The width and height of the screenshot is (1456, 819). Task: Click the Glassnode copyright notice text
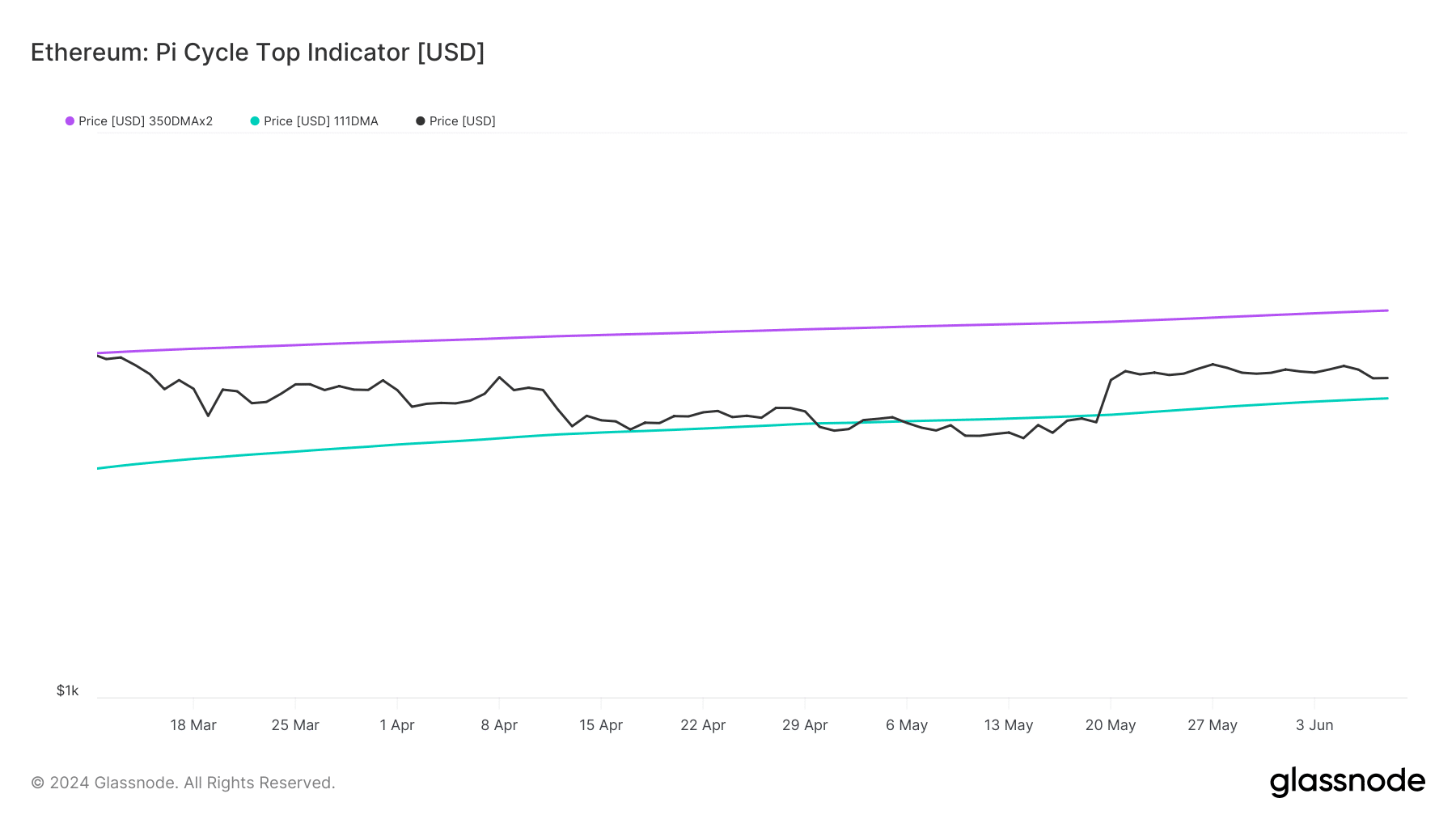click(183, 783)
